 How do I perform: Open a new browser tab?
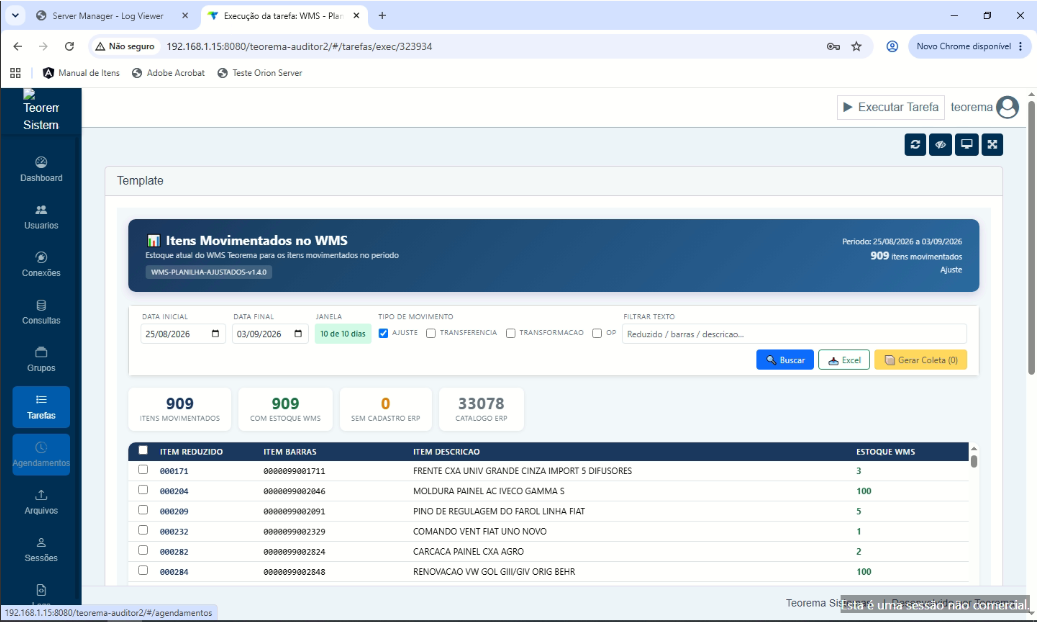click(x=382, y=15)
